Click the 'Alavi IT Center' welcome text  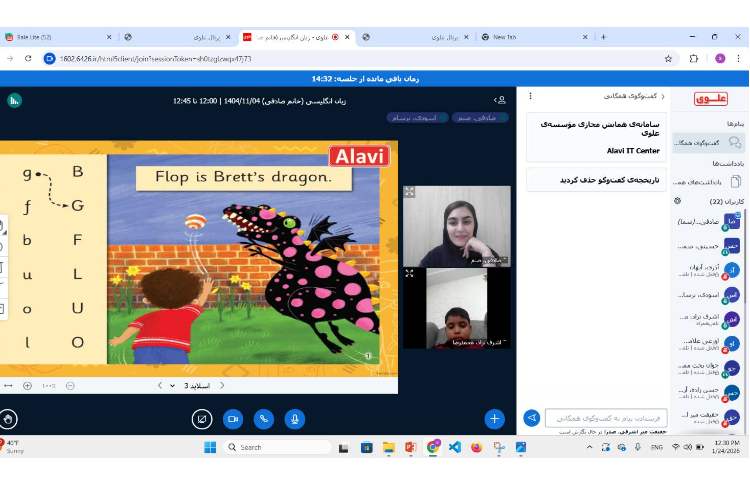tap(633, 151)
